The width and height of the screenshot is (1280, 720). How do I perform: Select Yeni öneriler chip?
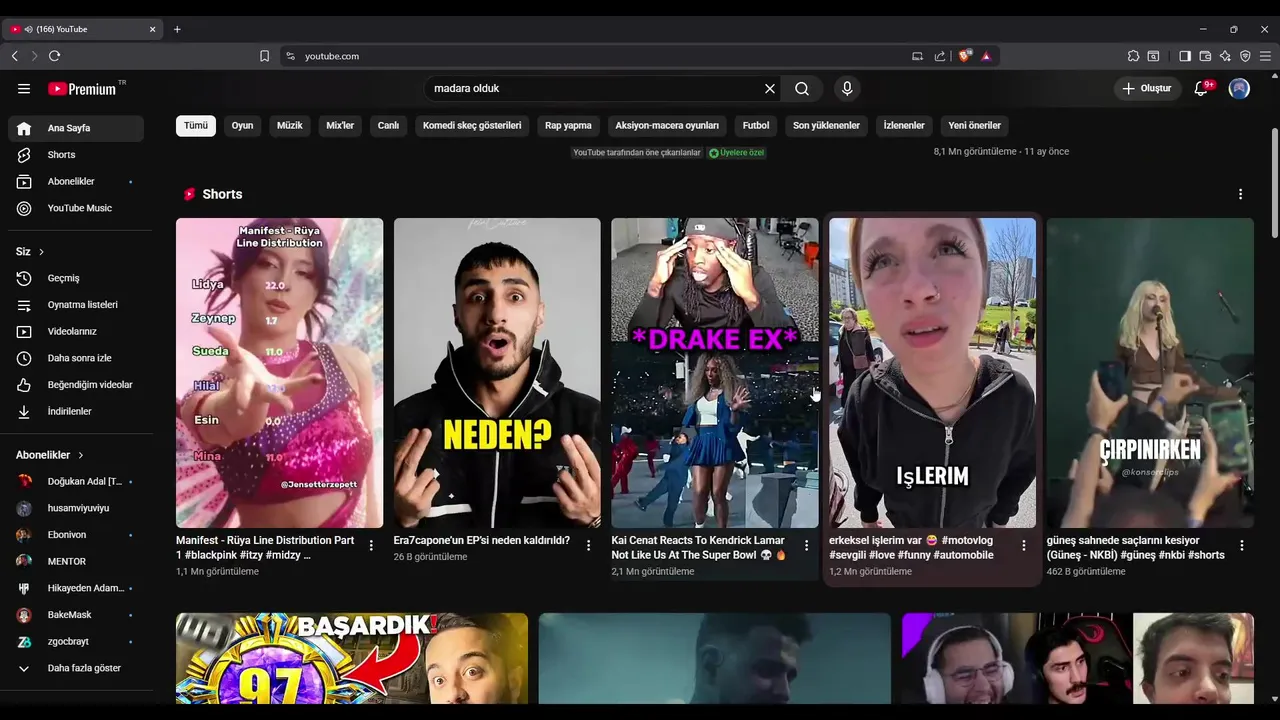pyautogui.click(x=975, y=126)
